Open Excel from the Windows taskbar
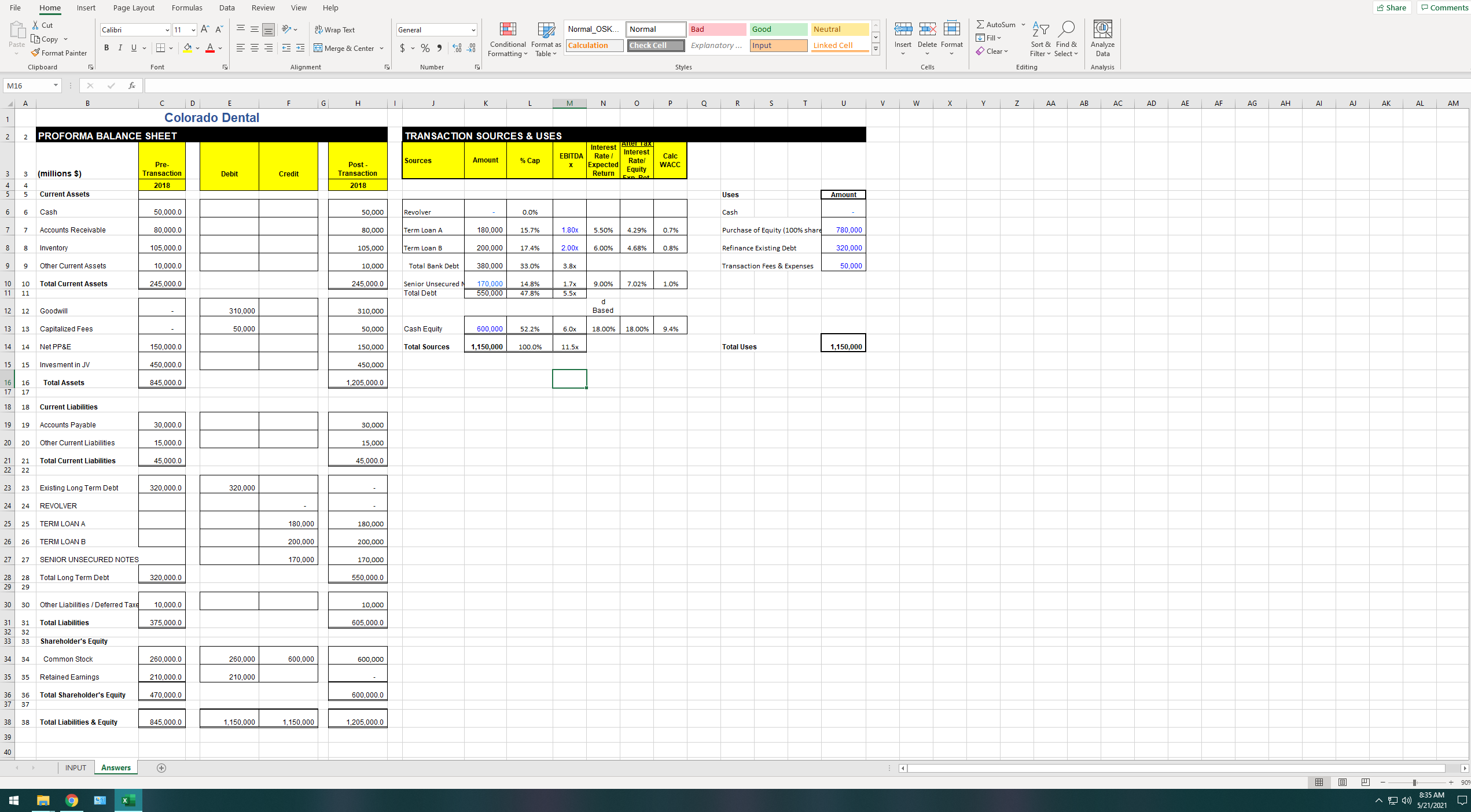This screenshot has height=812, width=1471. [128, 800]
